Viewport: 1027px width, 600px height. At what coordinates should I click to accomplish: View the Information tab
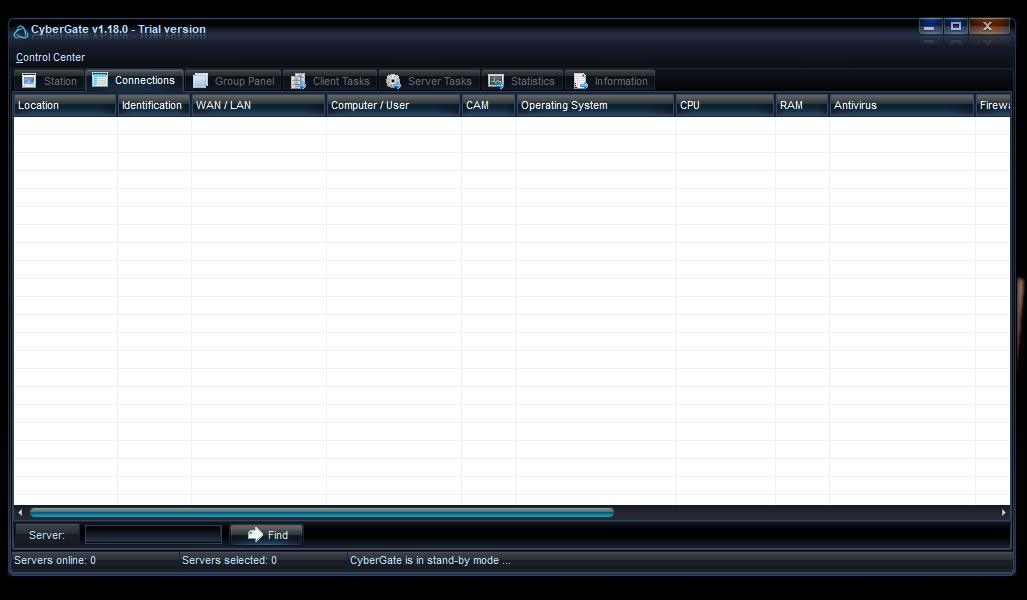[610, 81]
